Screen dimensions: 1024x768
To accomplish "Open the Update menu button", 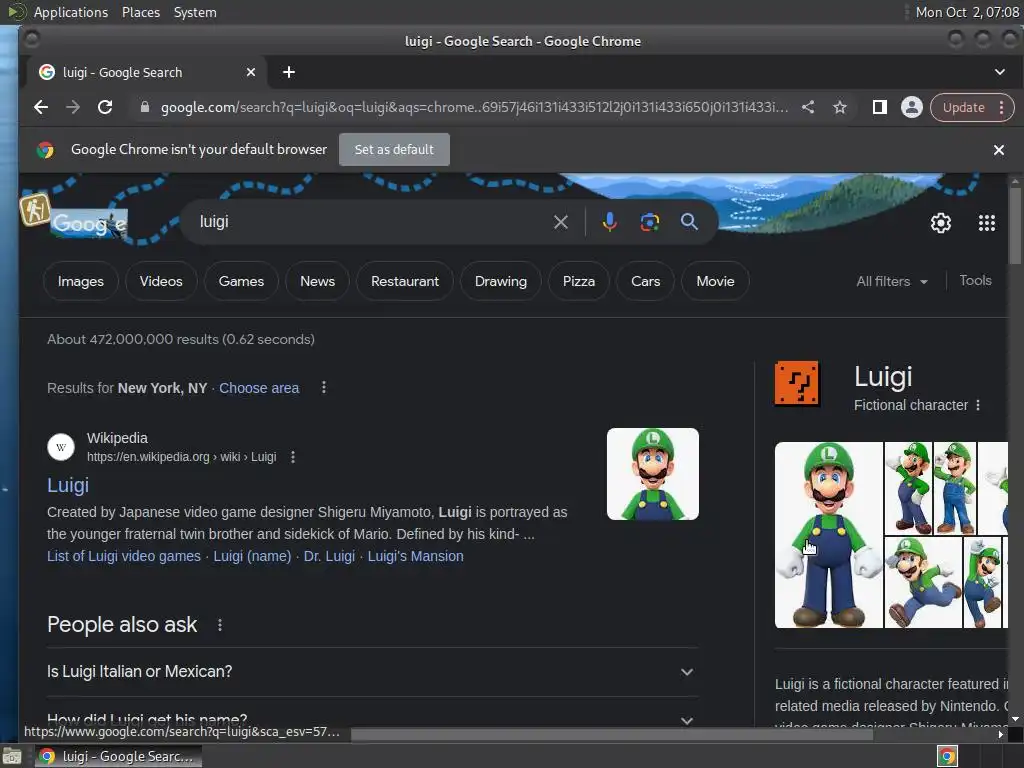I will pyautogui.click(x=971, y=107).
